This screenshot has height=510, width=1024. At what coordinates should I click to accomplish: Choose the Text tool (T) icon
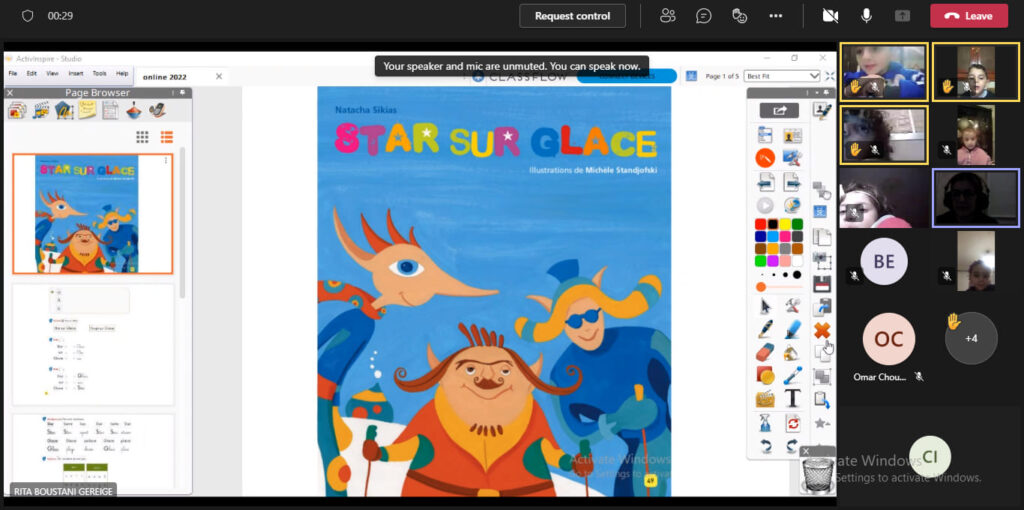pos(792,398)
